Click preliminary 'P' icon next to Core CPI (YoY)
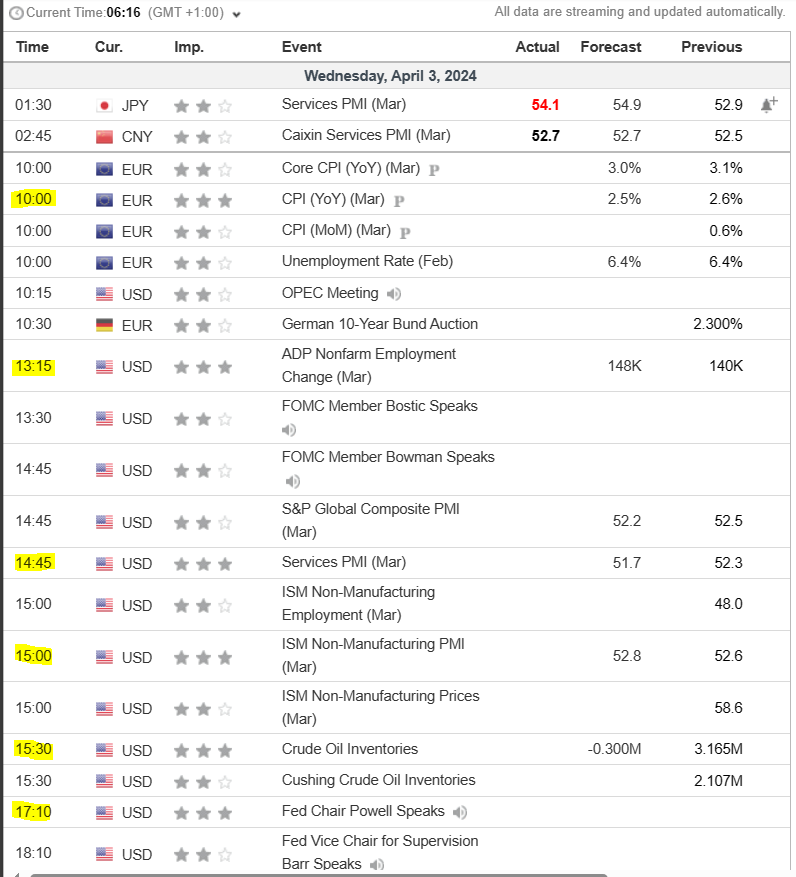The width and height of the screenshot is (796, 877). [434, 169]
